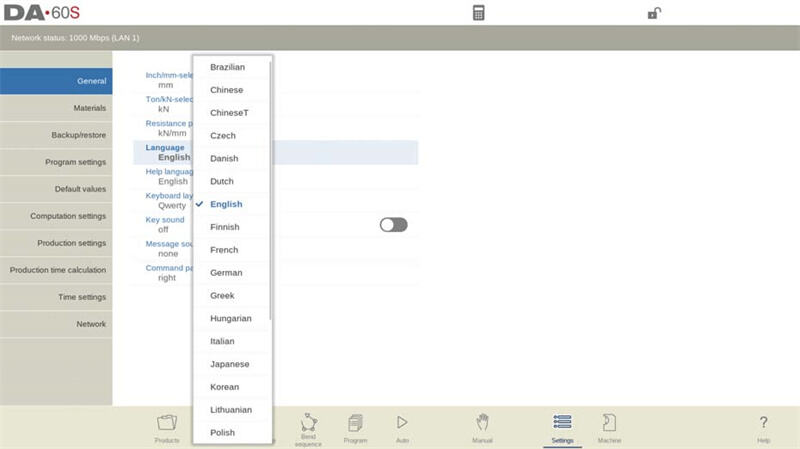Screen dimensions: 800x449
Task: Open the Backup/restore tab
Action: [56, 135]
